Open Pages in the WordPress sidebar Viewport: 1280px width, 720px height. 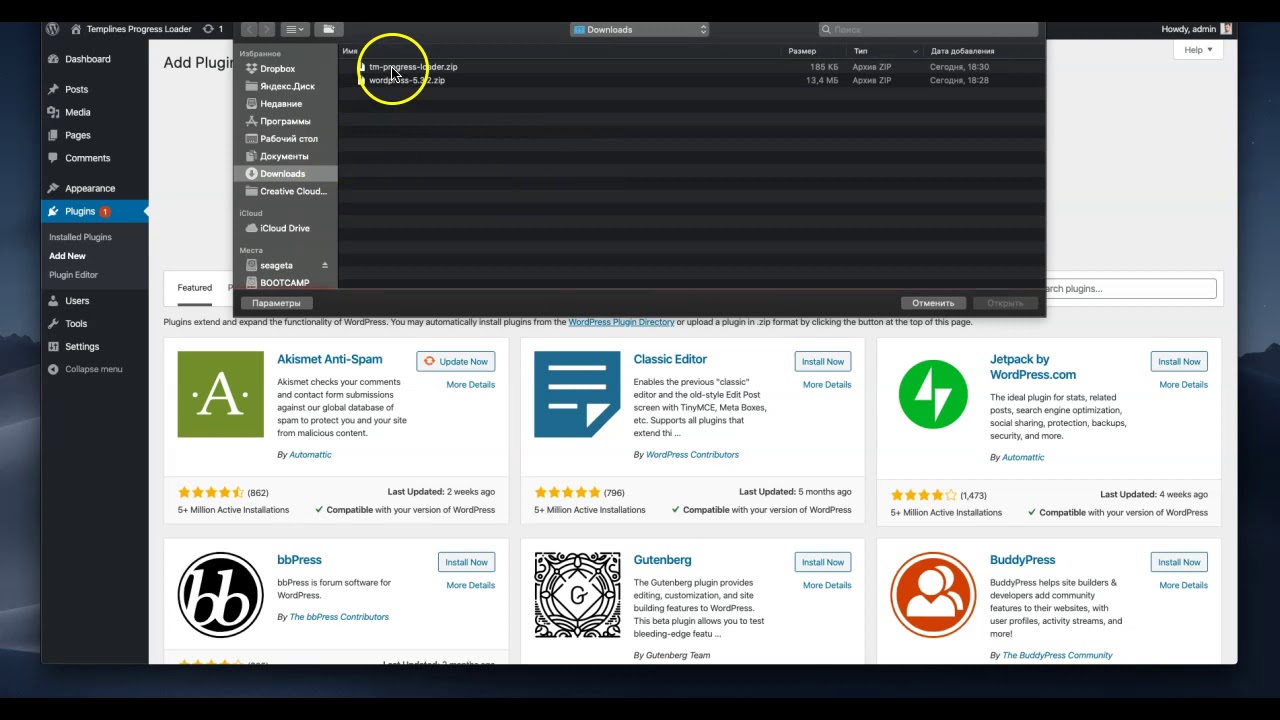(77, 135)
